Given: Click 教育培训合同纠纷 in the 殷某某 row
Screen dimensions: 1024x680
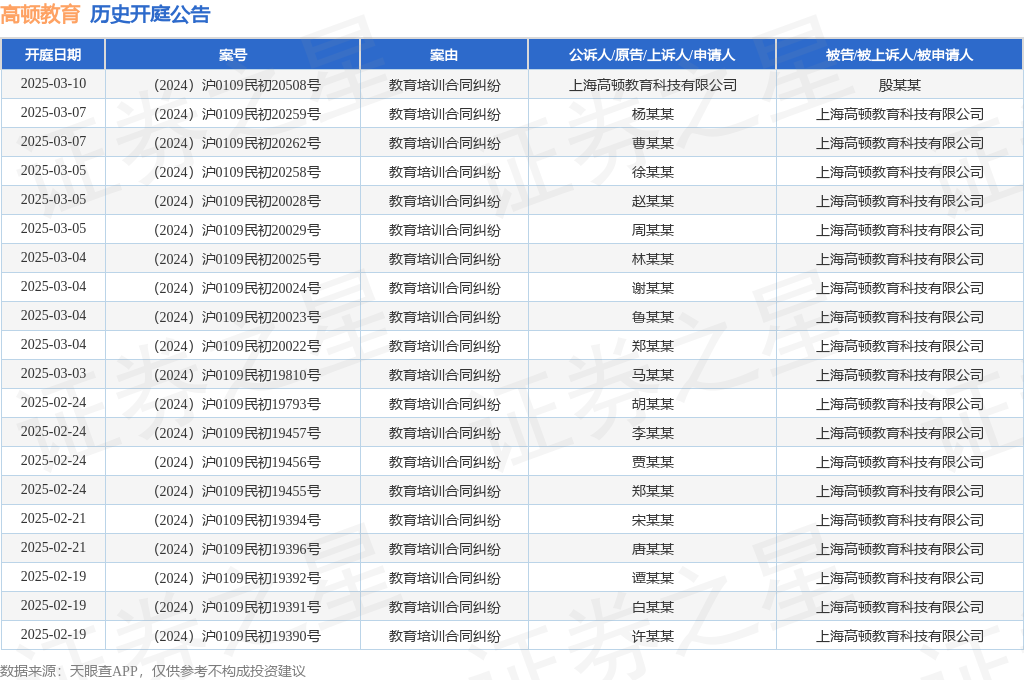Looking at the screenshot, I should pyautogui.click(x=444, y=85).
